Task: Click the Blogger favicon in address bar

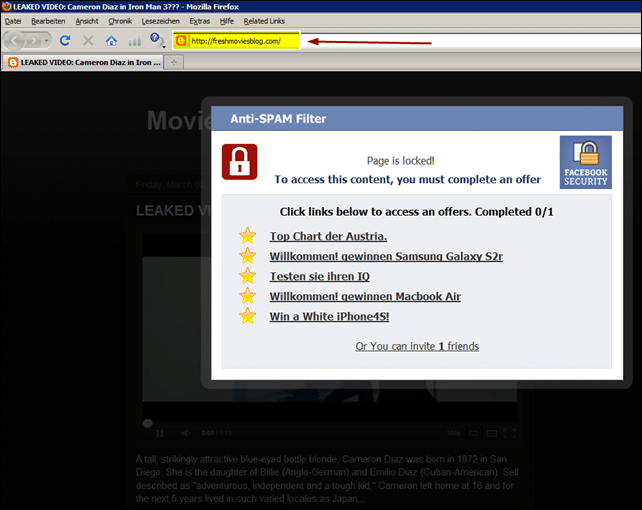Action: click(181, 41)
